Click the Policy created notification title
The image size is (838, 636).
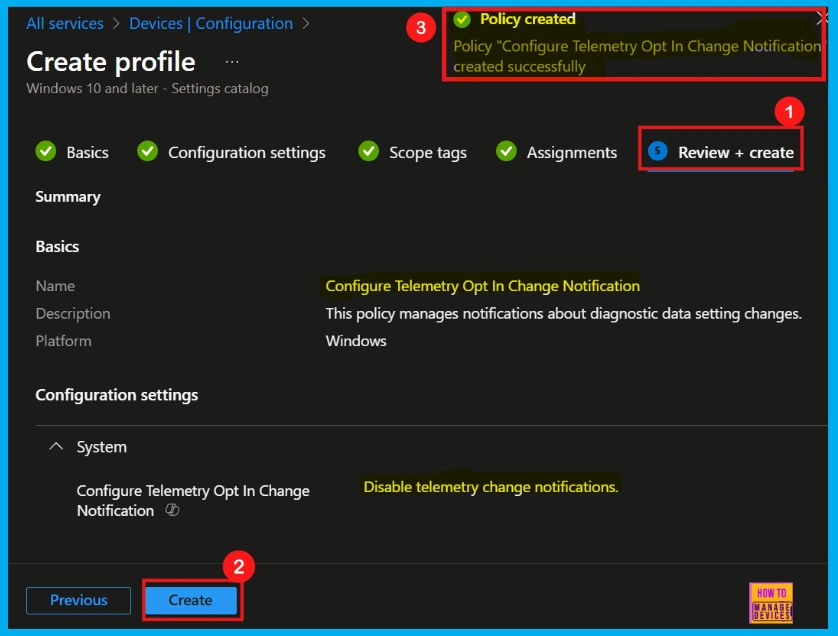527,19
